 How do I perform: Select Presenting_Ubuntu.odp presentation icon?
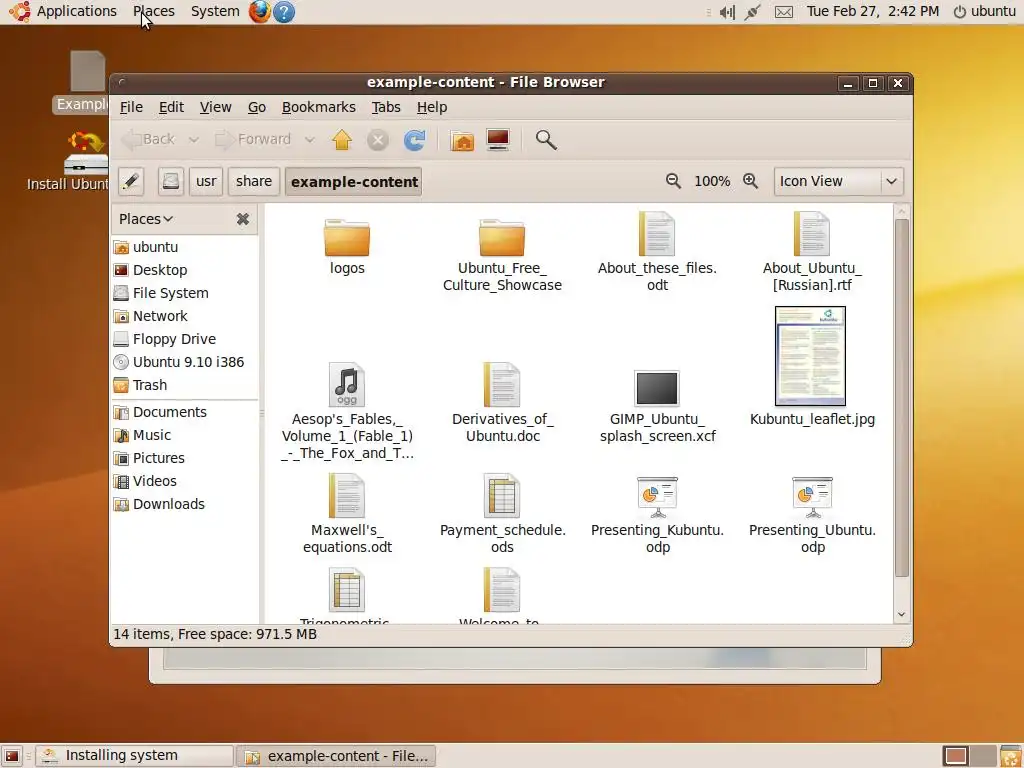(812, 497)
